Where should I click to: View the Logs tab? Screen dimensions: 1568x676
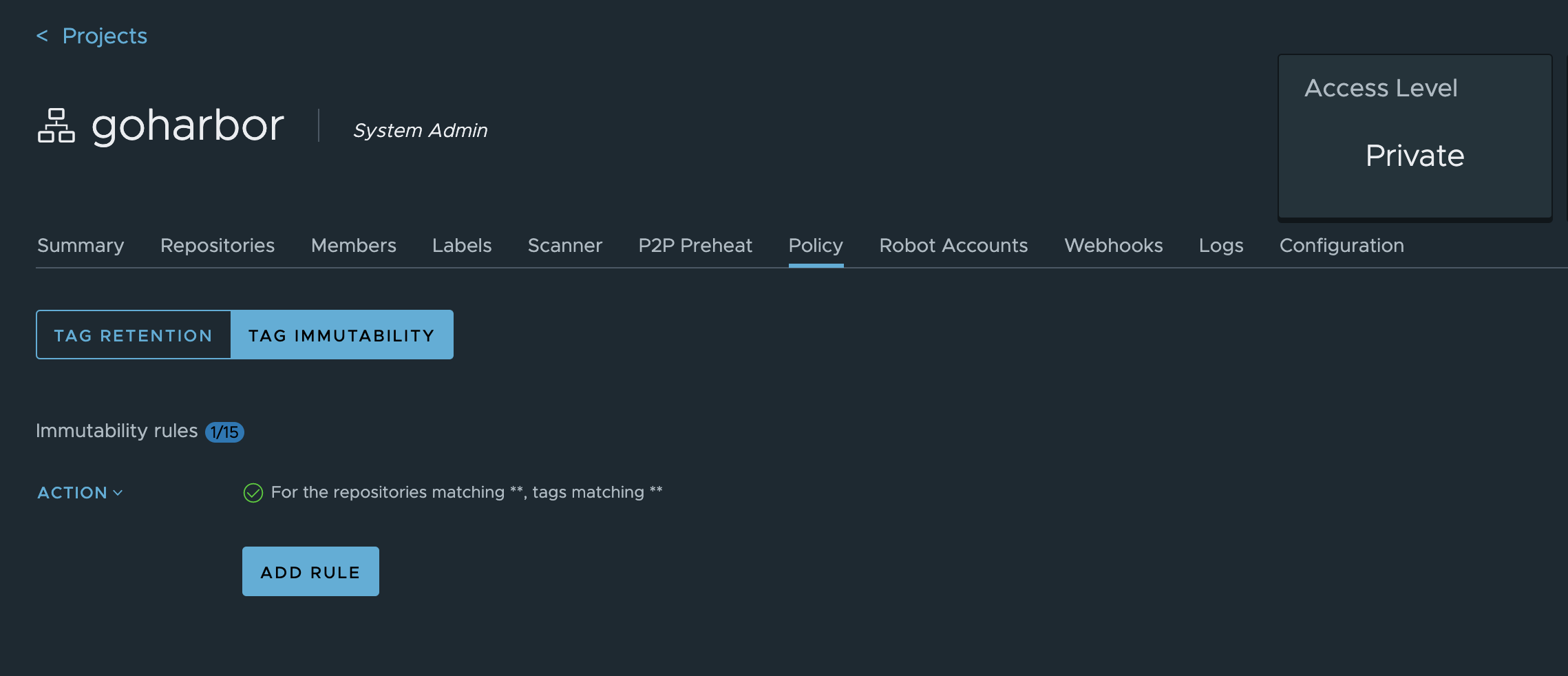(1221, 245)
